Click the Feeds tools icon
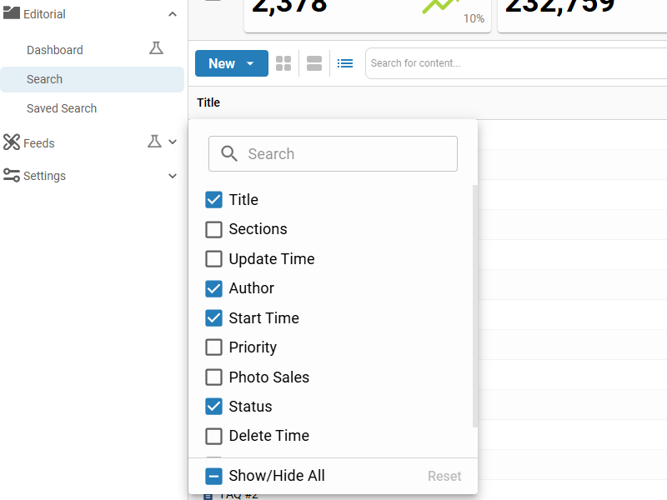Image resolution: width=667 pixels, height=500 pixels. pos(12,143)
